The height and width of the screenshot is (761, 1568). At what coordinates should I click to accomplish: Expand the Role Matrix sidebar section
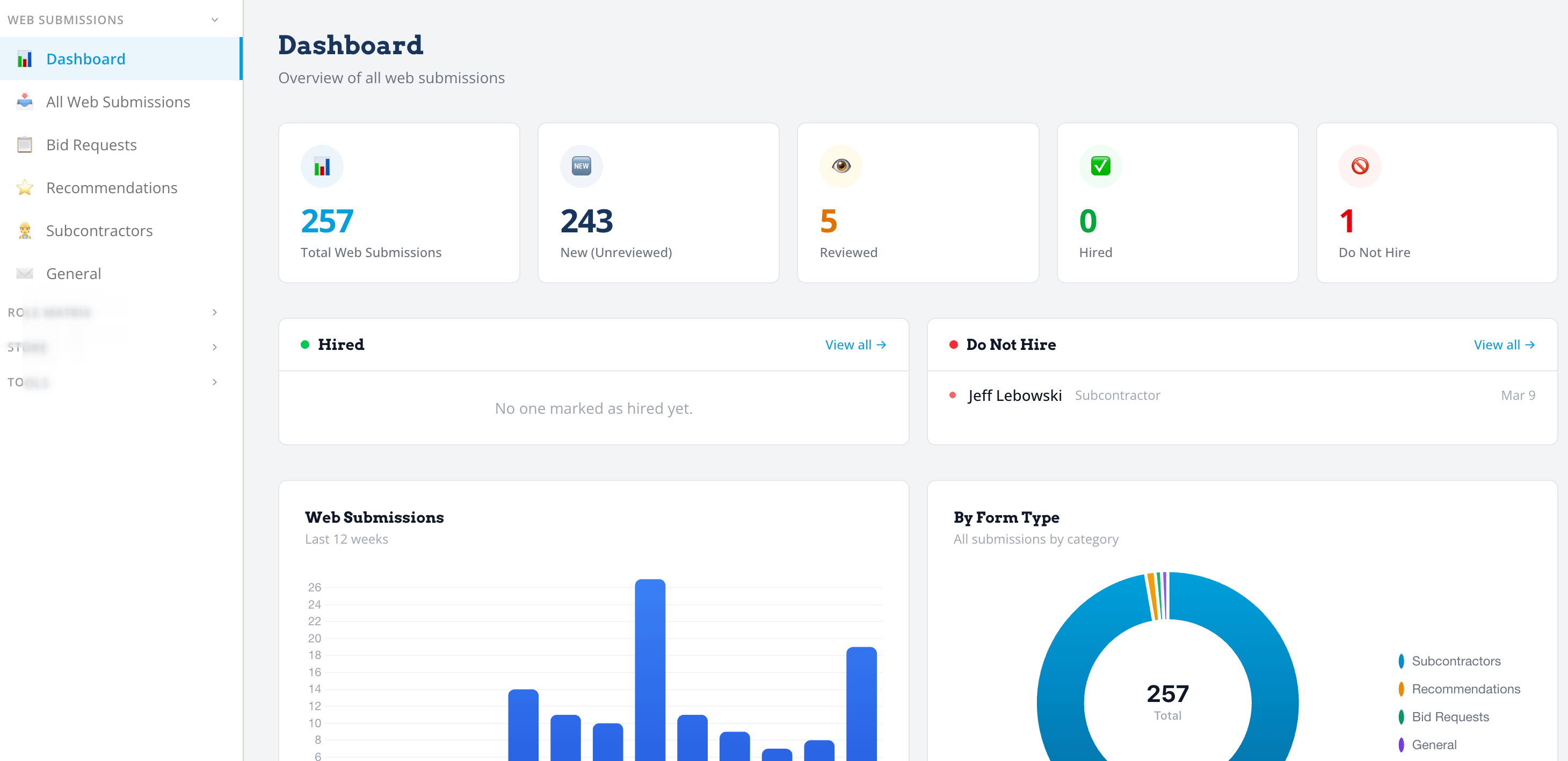click(x=214, y=312)
